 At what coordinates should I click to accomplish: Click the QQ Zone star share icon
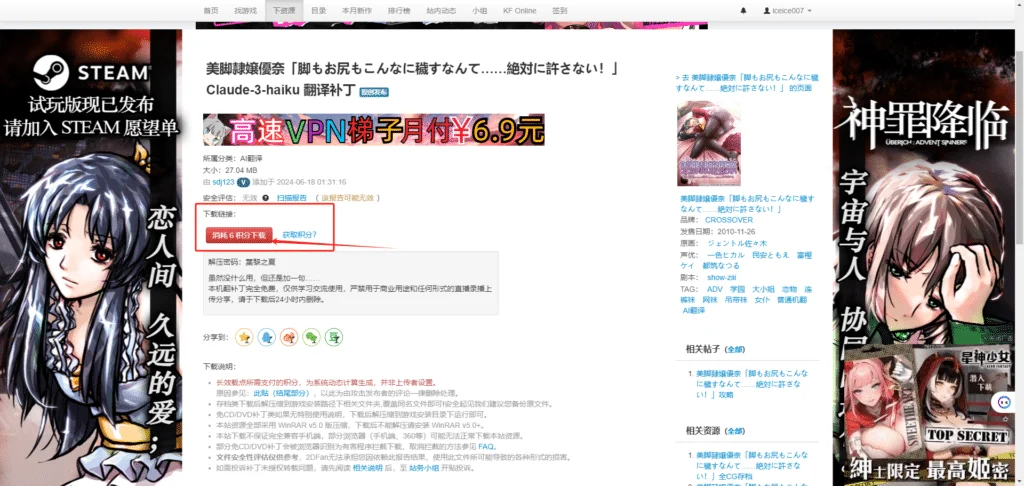click(244, 337)
